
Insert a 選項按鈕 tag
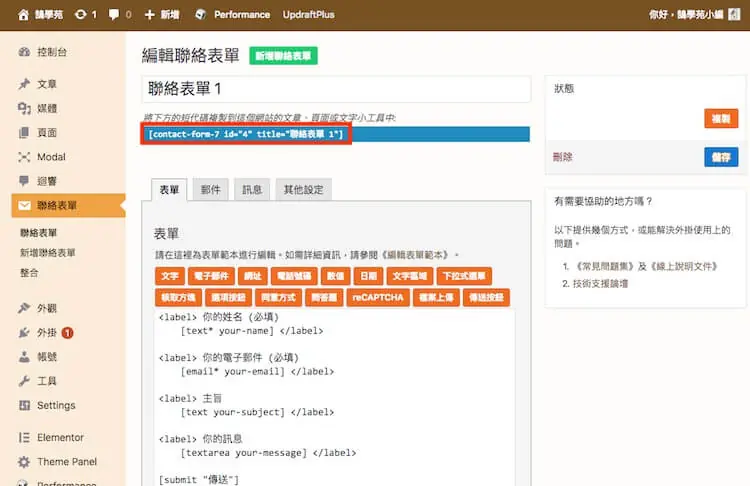point(228,298)
